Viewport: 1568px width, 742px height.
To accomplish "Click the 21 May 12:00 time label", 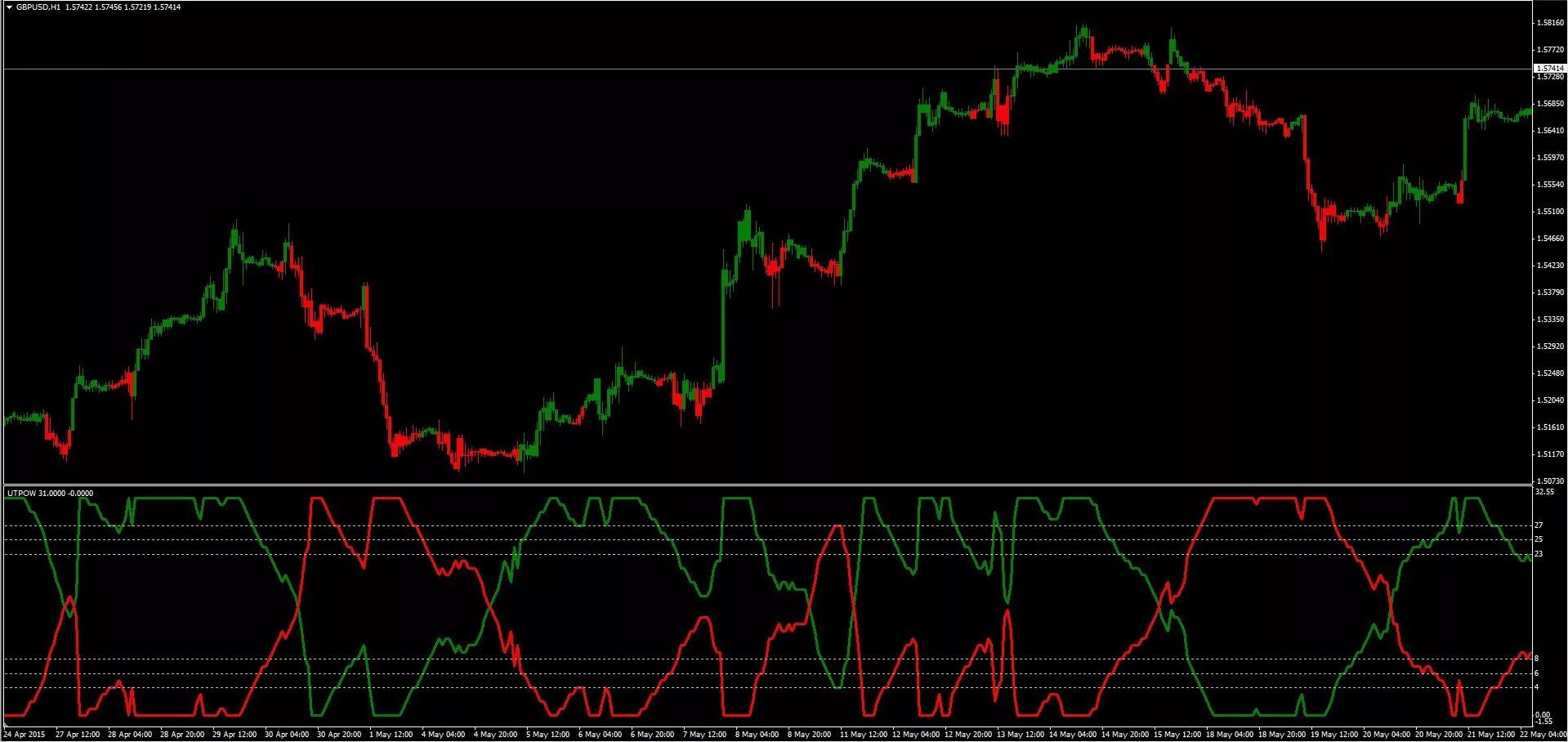I will [1491, 735].
